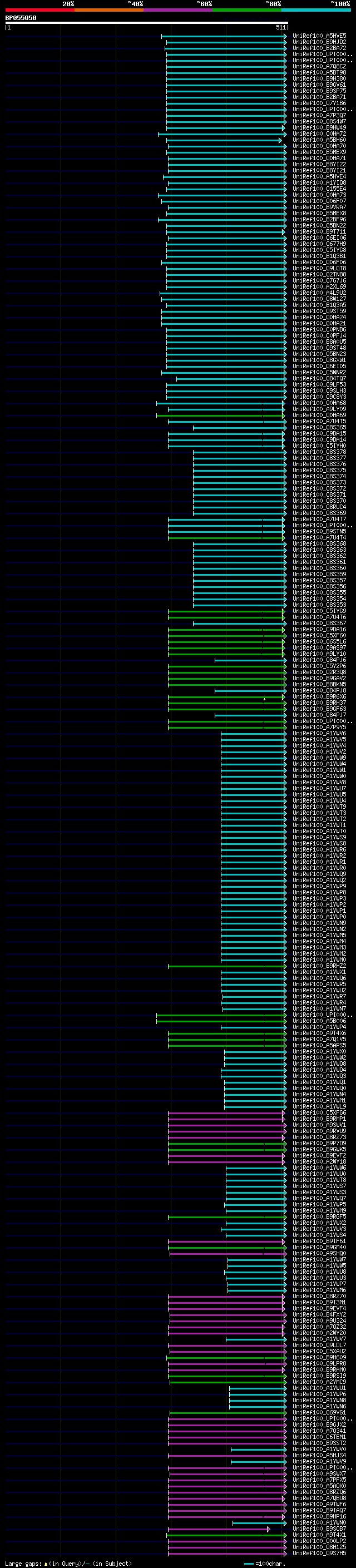Select the label UniRef100_B9SP75

(x=319, y=91)
